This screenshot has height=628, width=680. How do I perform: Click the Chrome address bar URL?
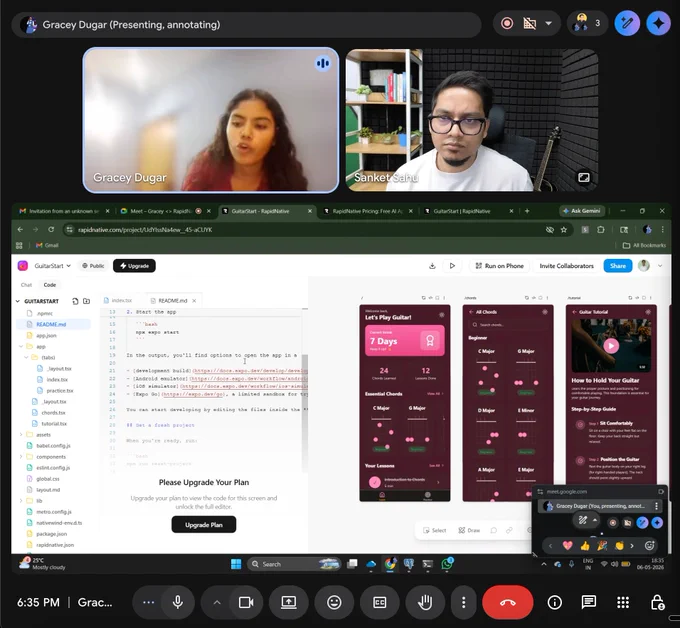145,230
